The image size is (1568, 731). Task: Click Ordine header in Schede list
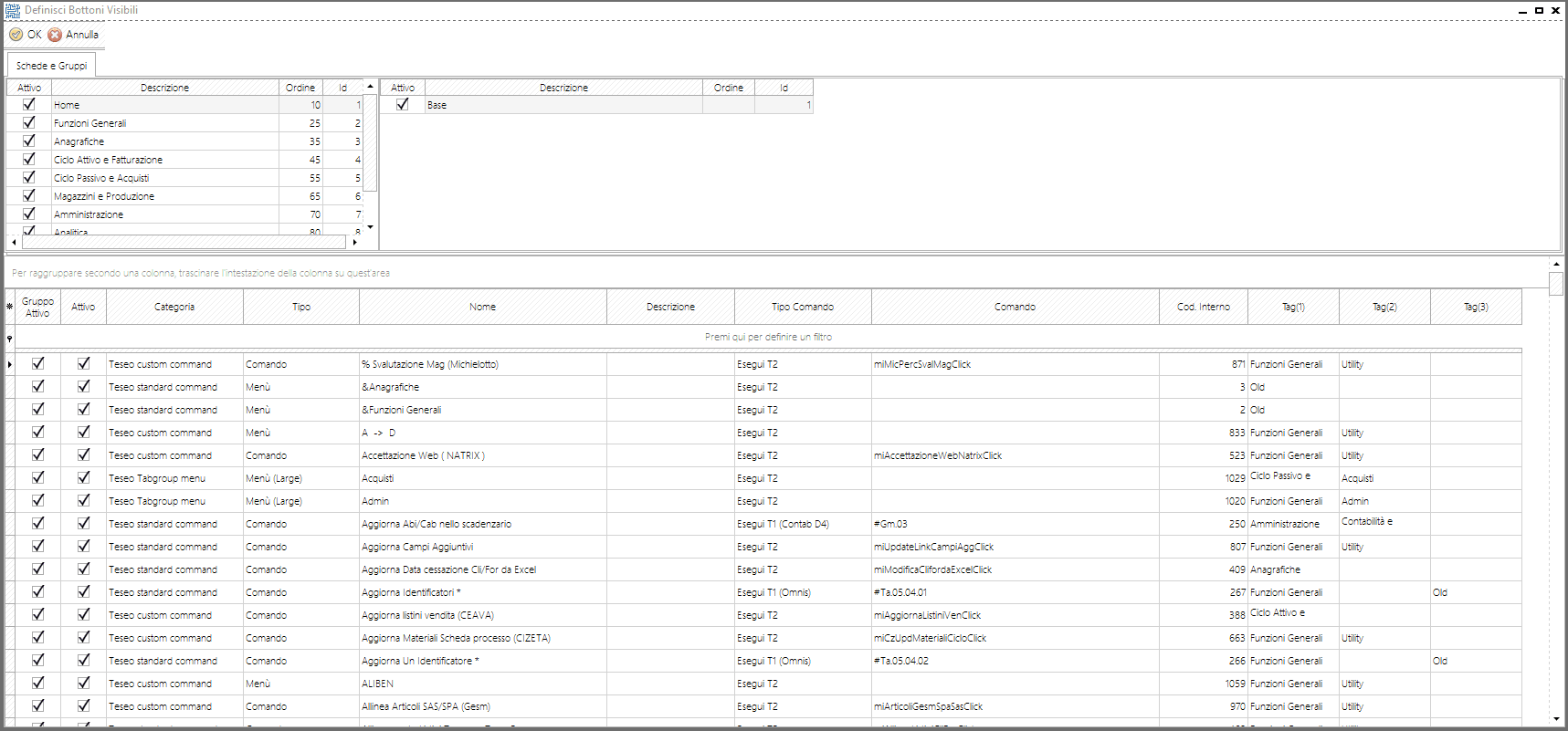(300, 88)
